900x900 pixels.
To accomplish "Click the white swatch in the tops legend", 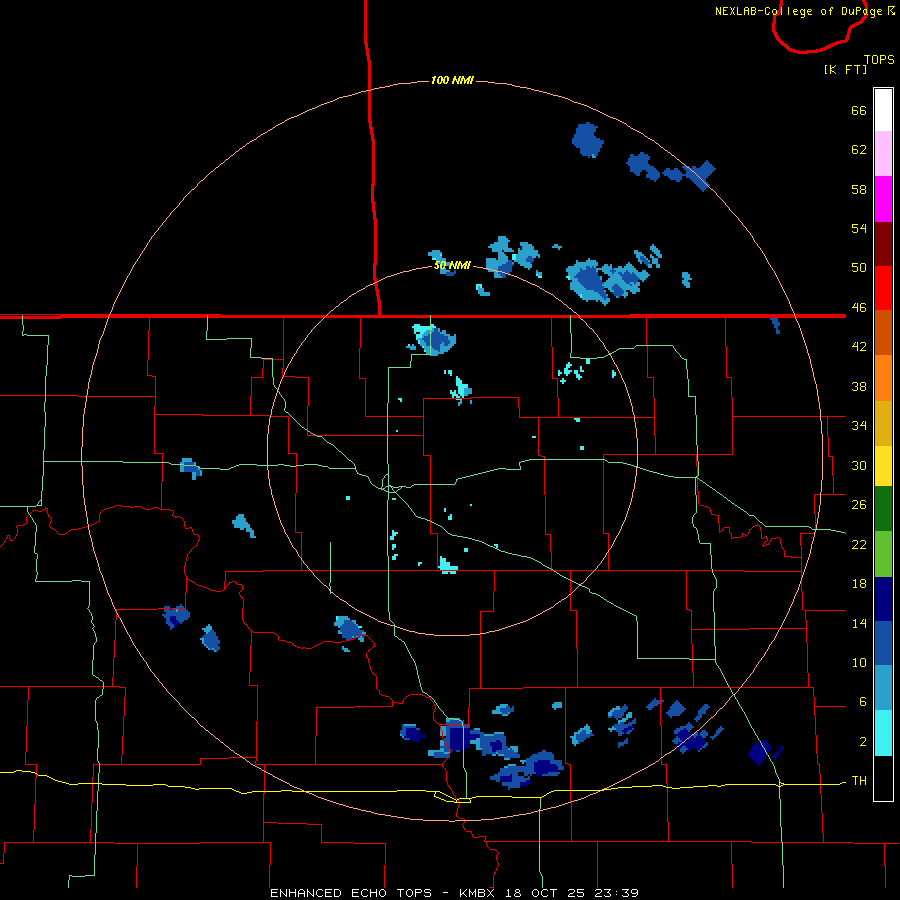I will tap(883, 110).
